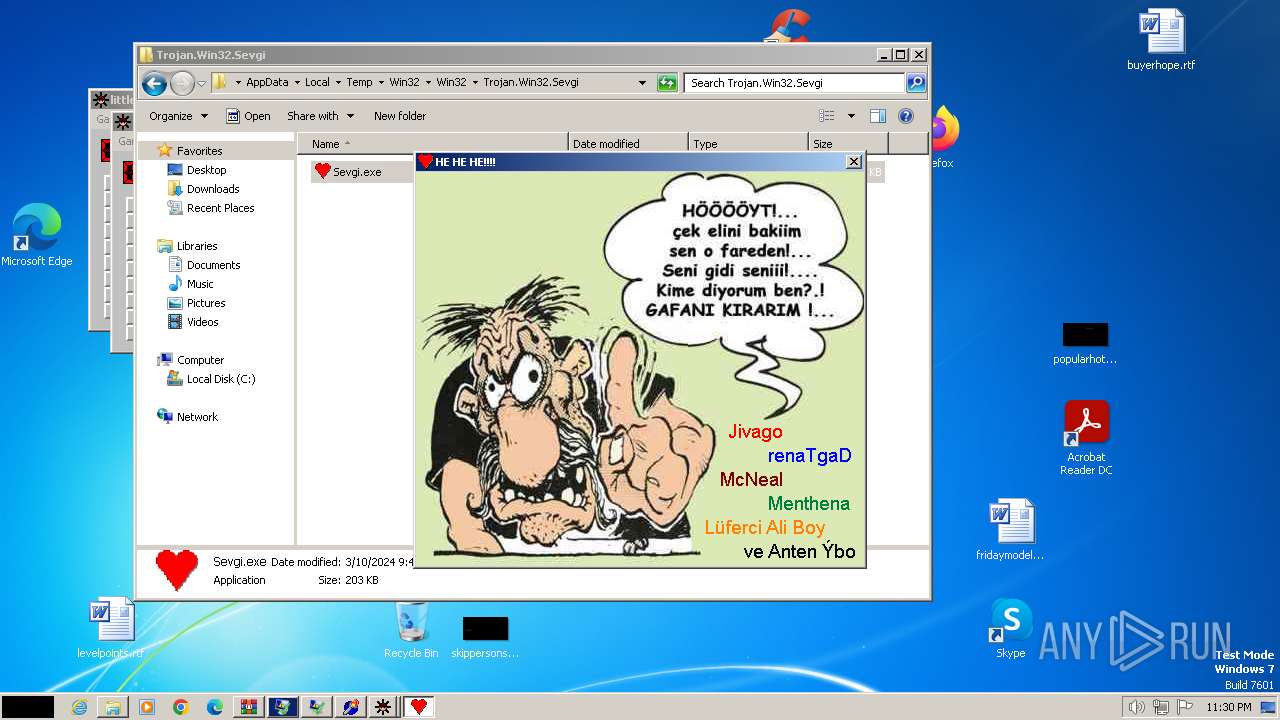This screenshot has height=720, width=1280.
Task: Click the Search Trojan.Win32.Sevgi input field
Action: point(795,83)
